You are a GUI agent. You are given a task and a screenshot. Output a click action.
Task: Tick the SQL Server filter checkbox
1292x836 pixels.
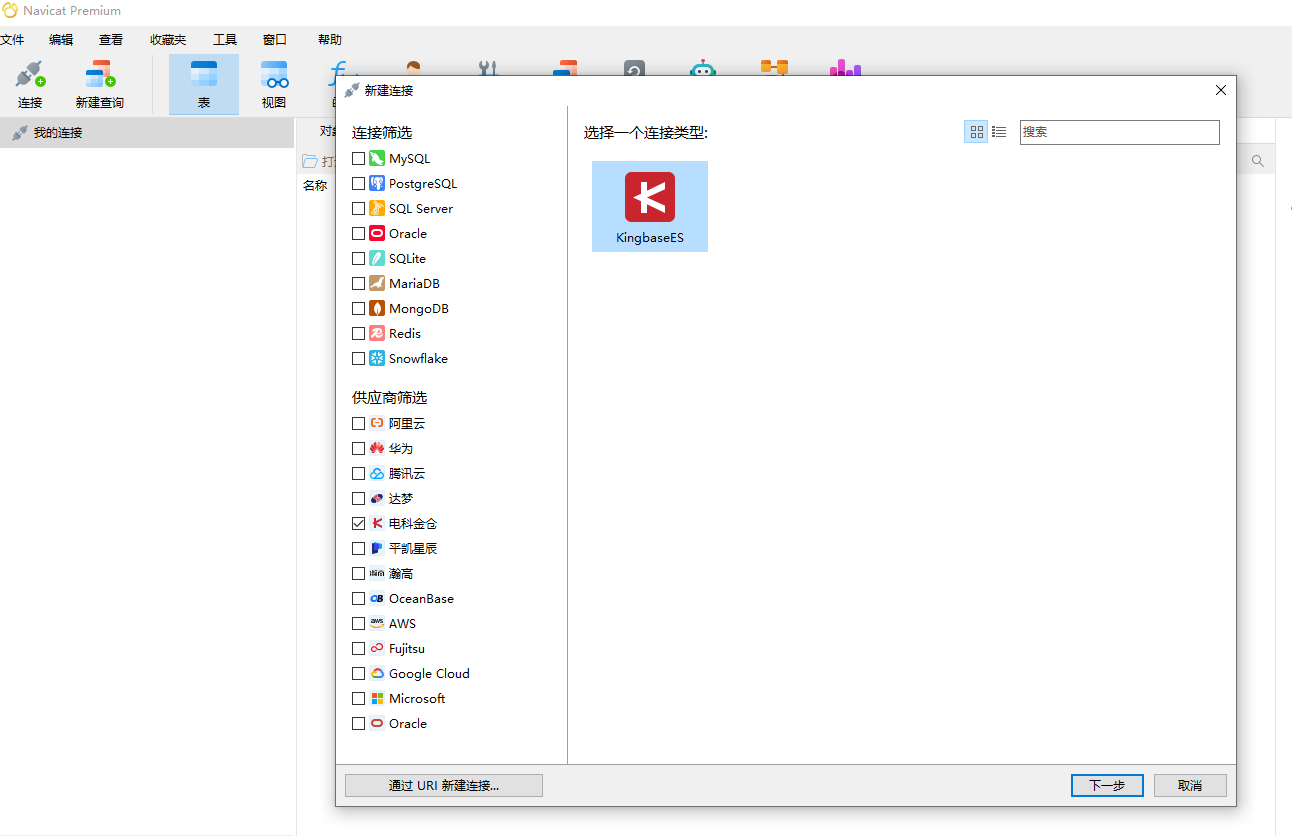358,208
